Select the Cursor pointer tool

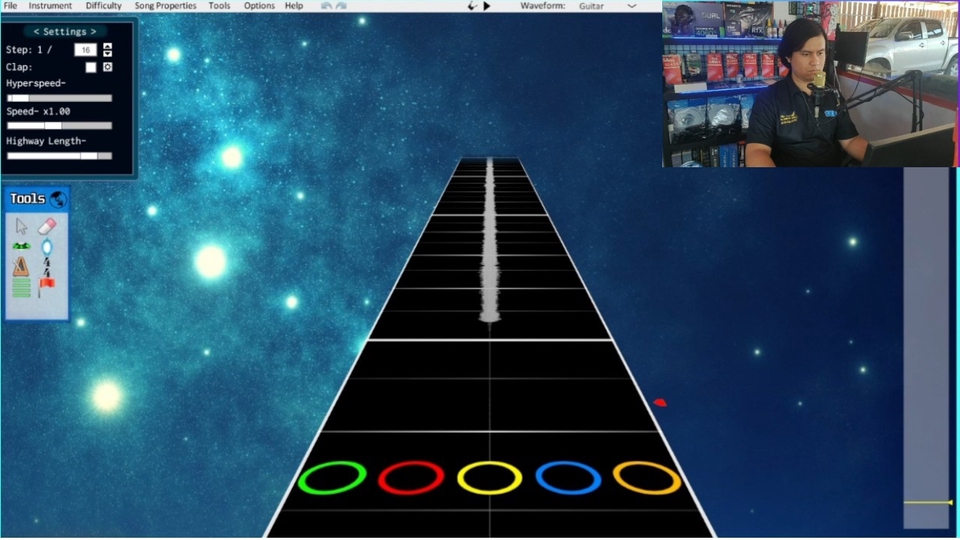[22, 226]
